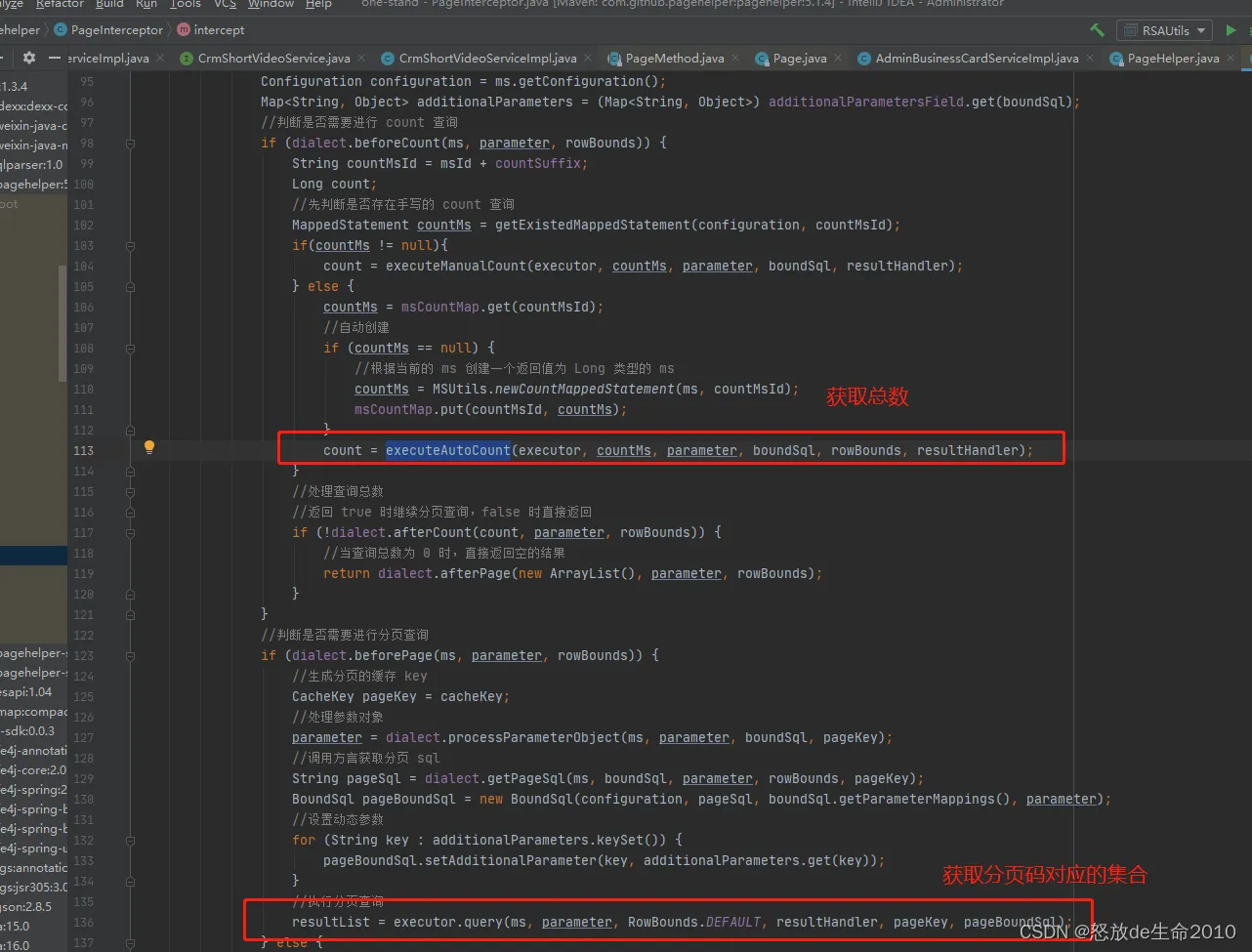Click the fold end marker at line 112
This screenshot has width=1252, height=952.
click(x=130, y=430)
